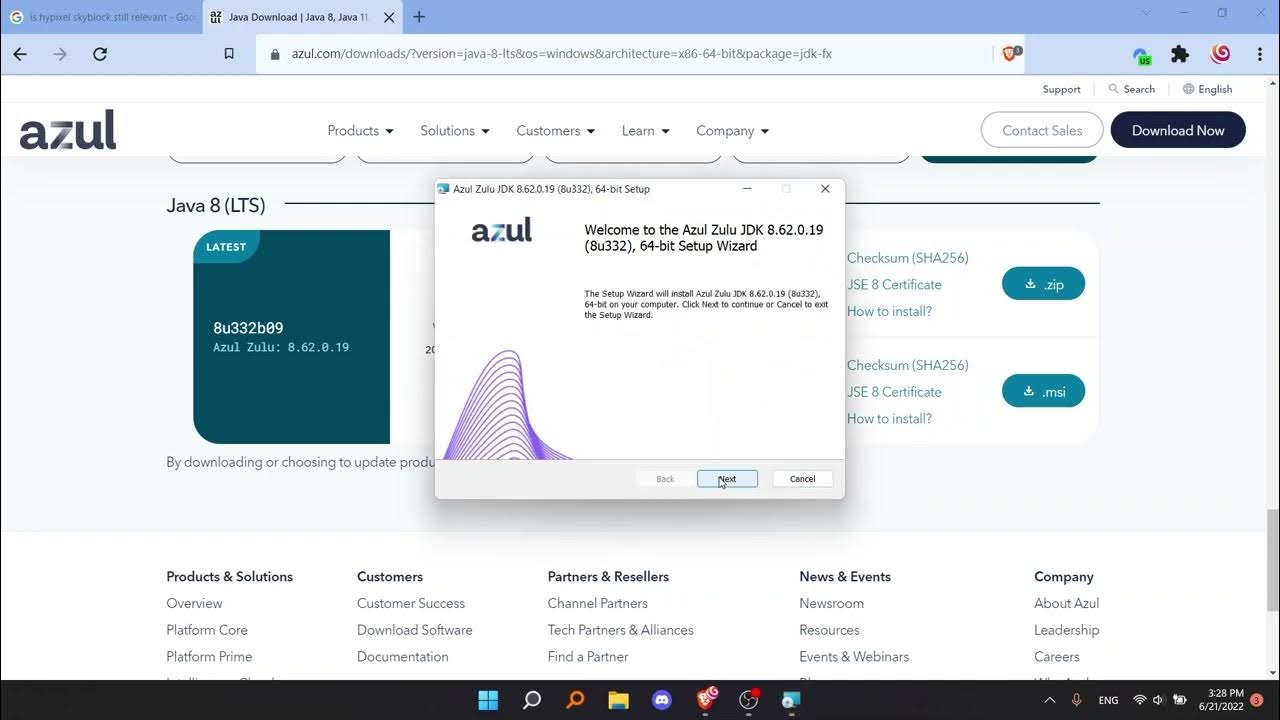Reload the azul.com downloads page

pyautogui.click(x=100, y=54)
